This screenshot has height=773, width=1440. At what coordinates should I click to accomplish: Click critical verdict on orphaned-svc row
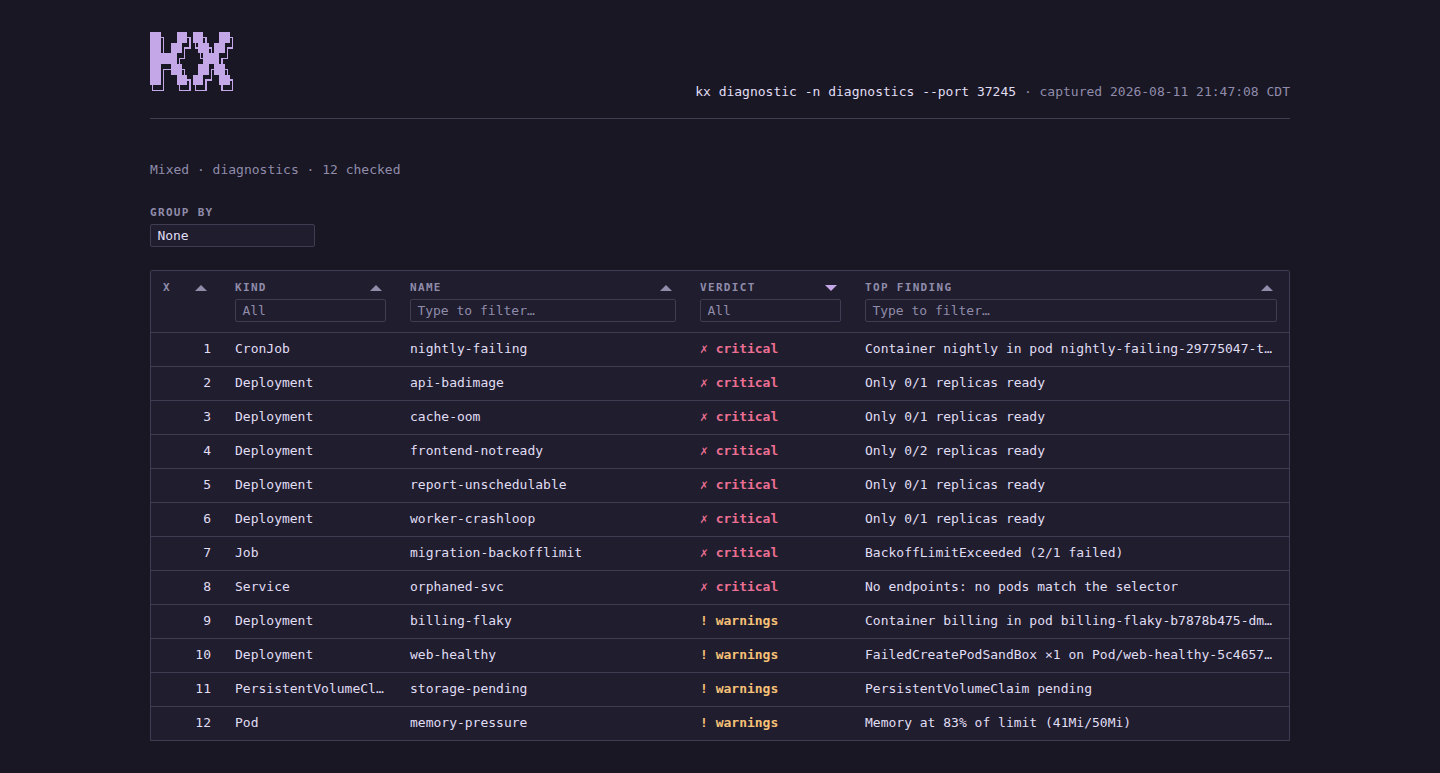[739, 587]
